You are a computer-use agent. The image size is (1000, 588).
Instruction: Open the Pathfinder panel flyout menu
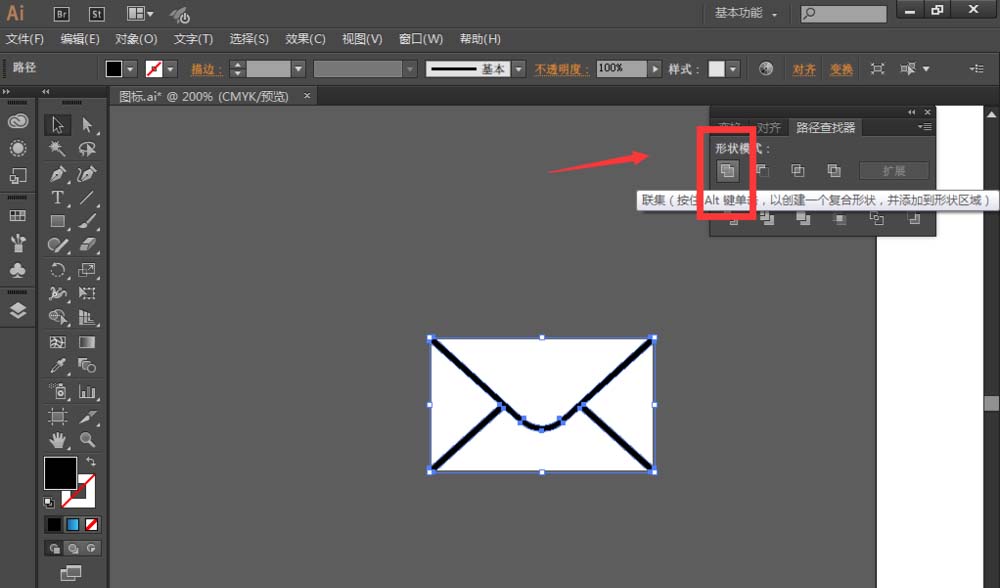tap(925, 127)
